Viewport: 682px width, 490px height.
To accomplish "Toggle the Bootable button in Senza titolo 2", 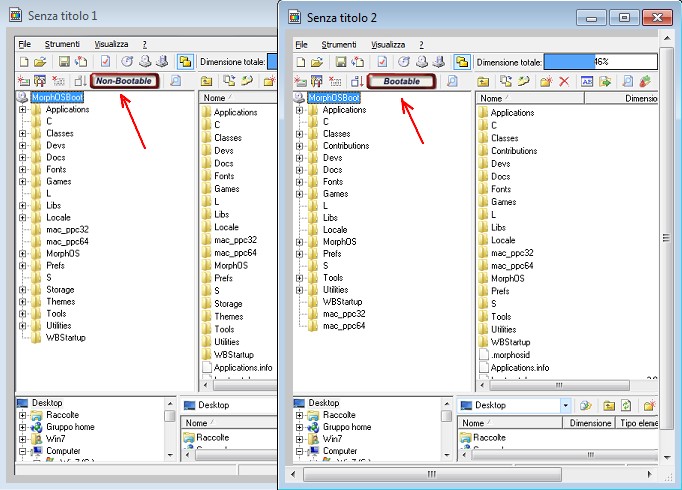I will (407, 81).
